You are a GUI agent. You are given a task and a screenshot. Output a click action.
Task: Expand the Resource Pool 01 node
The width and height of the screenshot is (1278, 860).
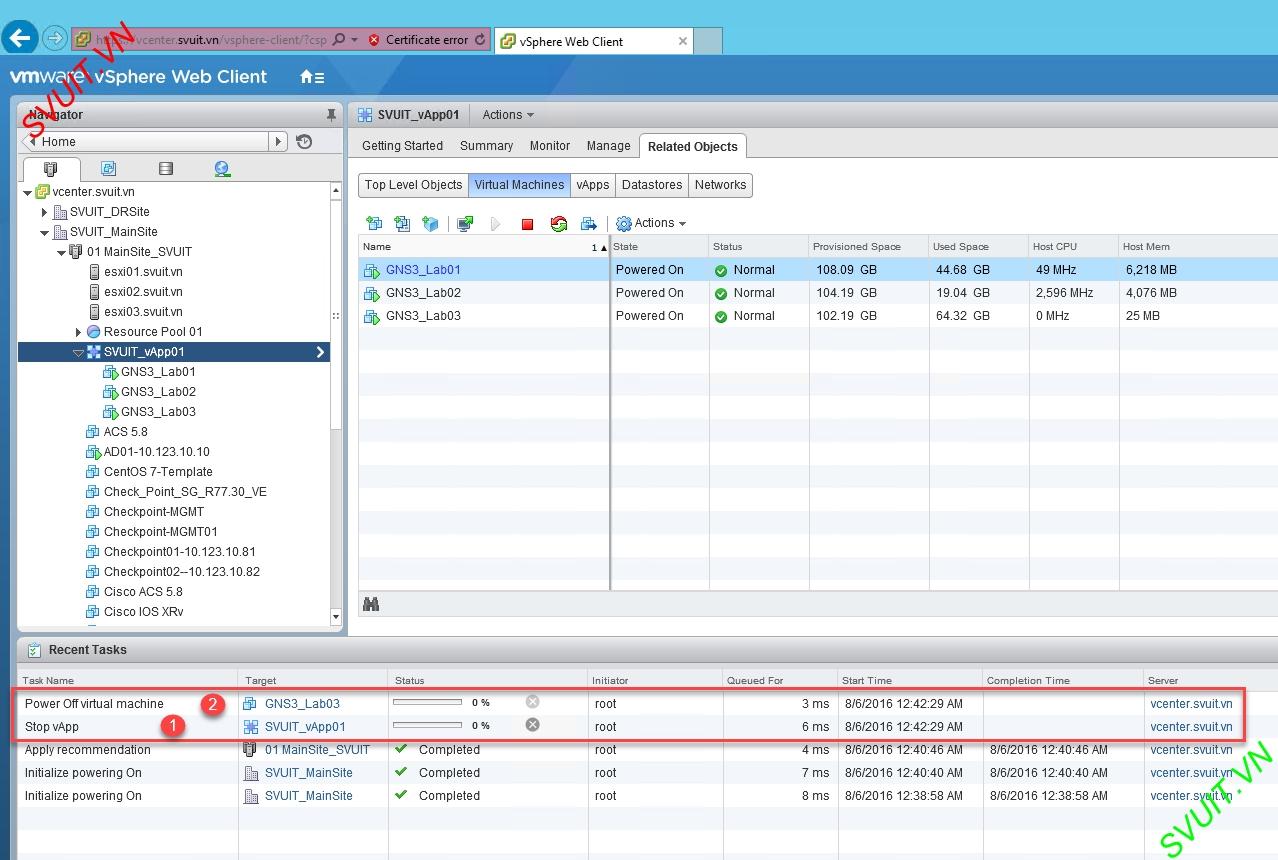click(78, 332)
